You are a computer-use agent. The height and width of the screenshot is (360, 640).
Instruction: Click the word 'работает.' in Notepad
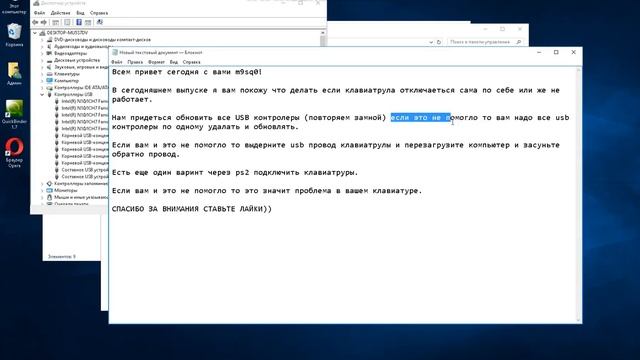pyautogui.click(x=132, y=99)
